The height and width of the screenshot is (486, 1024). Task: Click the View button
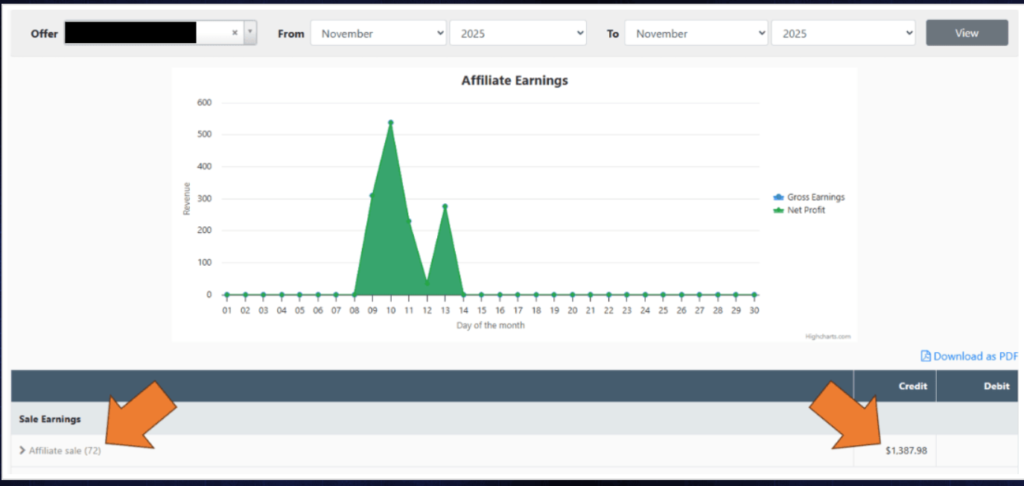[x=966, y=33]
